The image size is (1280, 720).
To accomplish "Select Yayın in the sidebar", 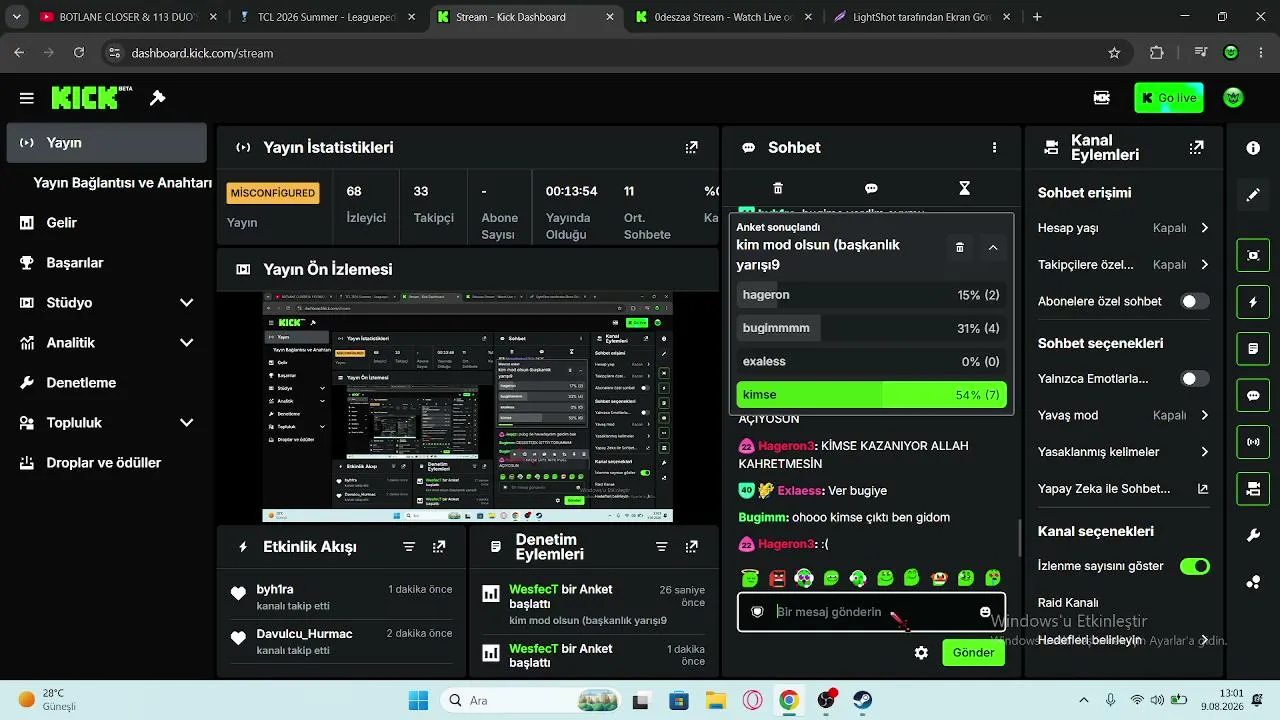I will pyautogui.click(x=107, y=143).
